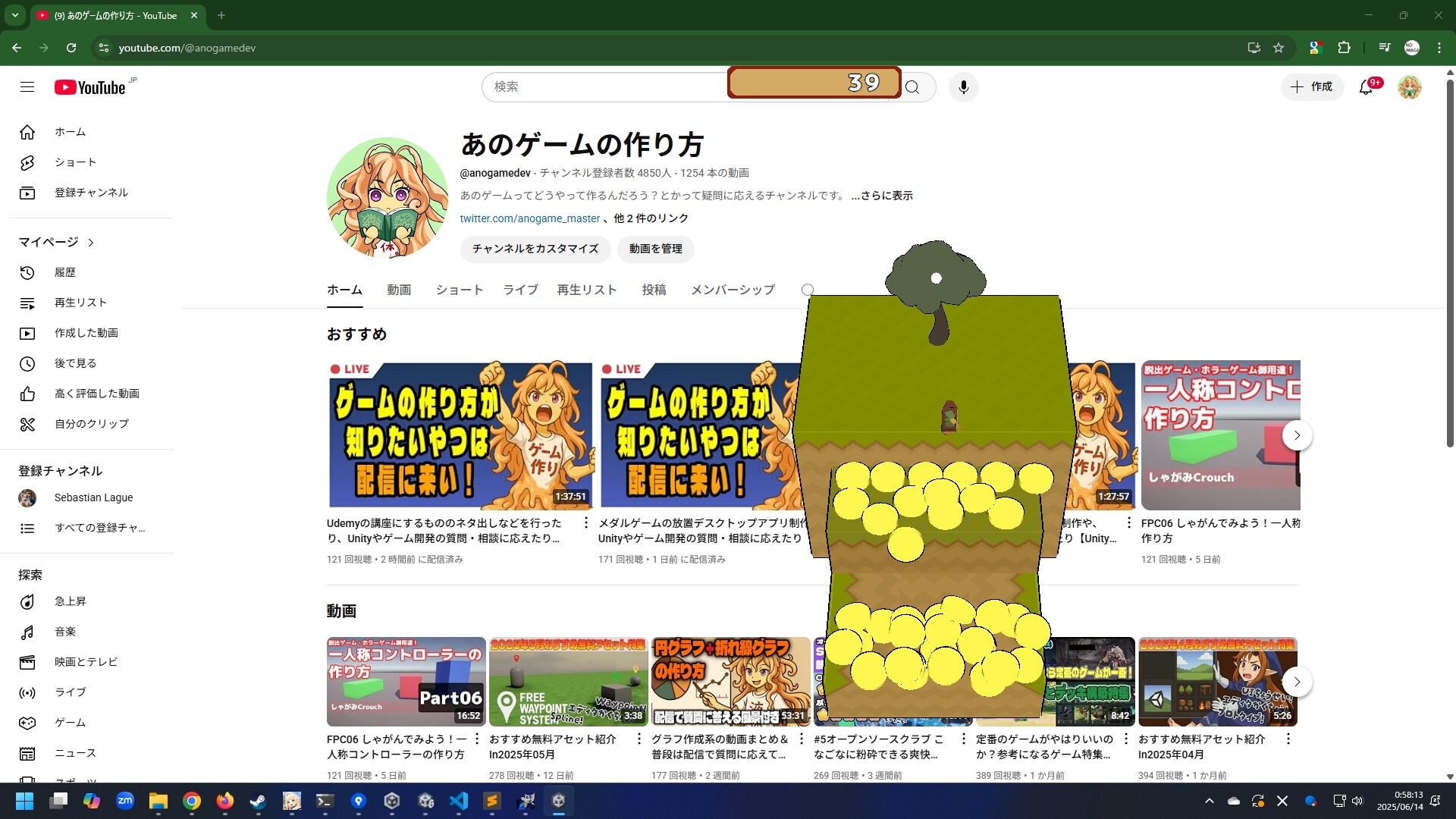Open the メンバーシップ tab
The height and width of the screenshot is (819, 1456).
(x=732, y=290)
